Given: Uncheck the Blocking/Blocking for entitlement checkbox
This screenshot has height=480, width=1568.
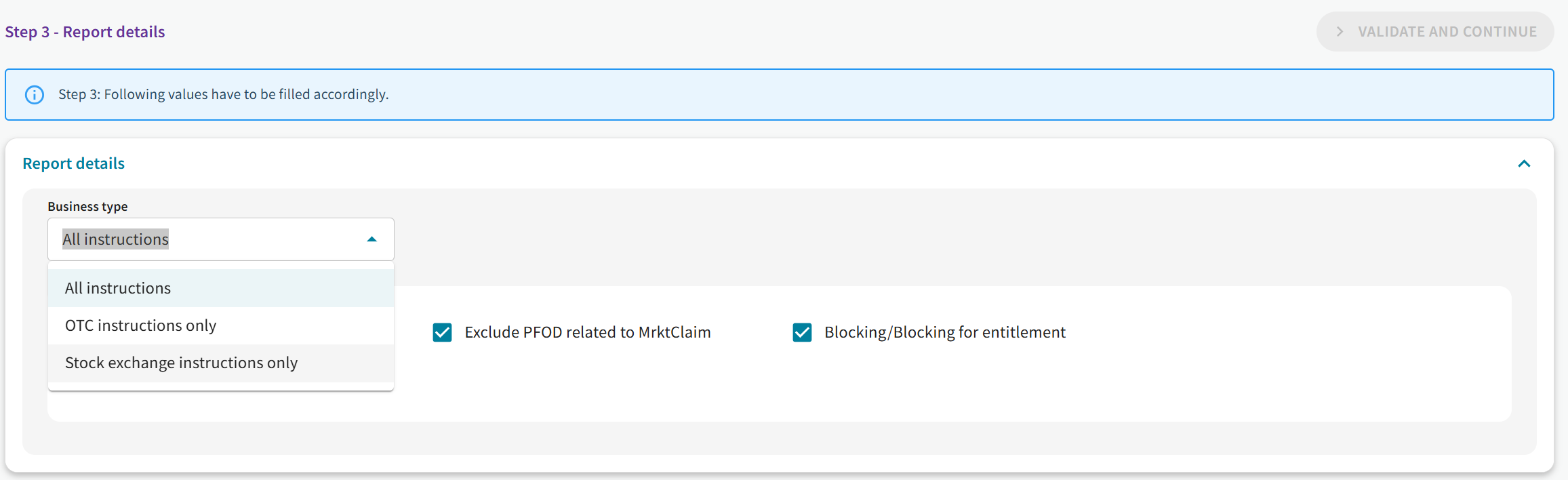Looking at the screenshot, I should 802,332.
